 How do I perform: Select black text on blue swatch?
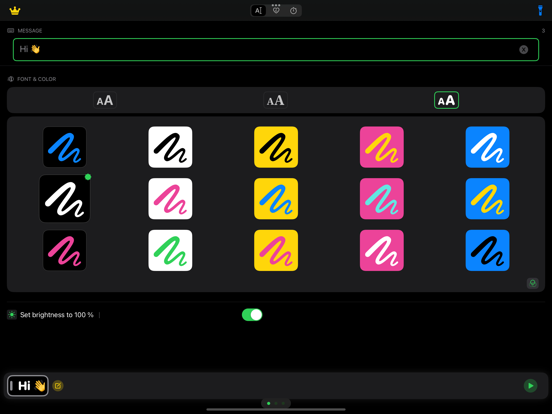tap(488, 250)
